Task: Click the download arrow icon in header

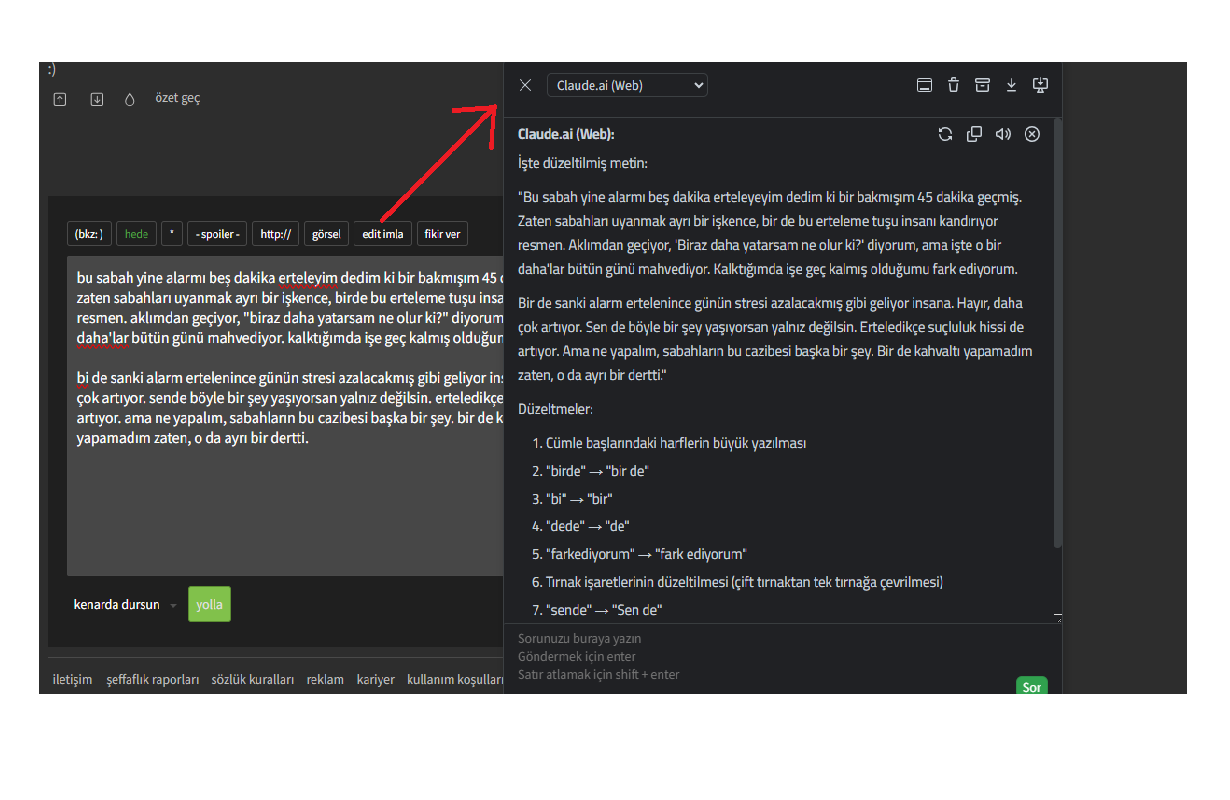Action: tap(1011, 85)
